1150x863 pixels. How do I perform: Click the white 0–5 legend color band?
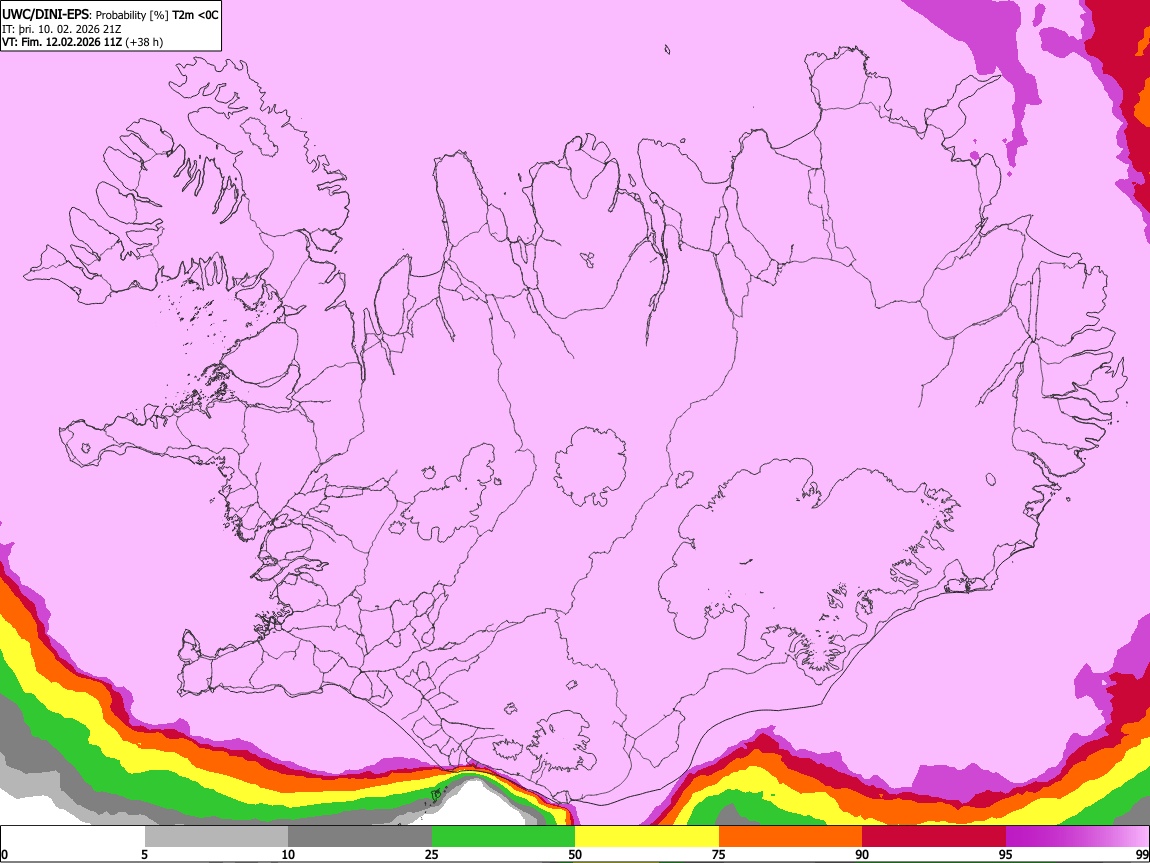73,837
